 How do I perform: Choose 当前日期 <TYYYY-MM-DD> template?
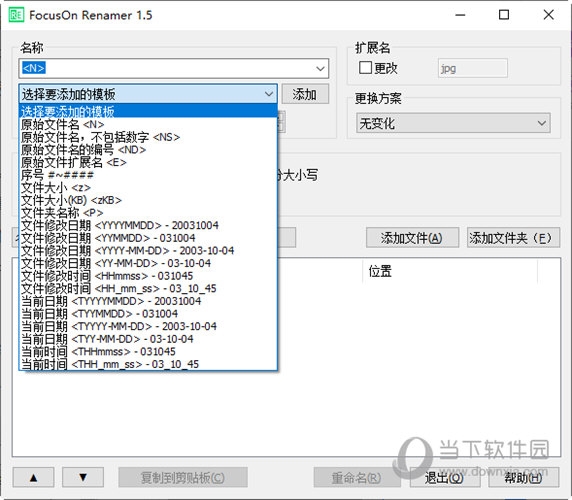[x=148, y=326]
